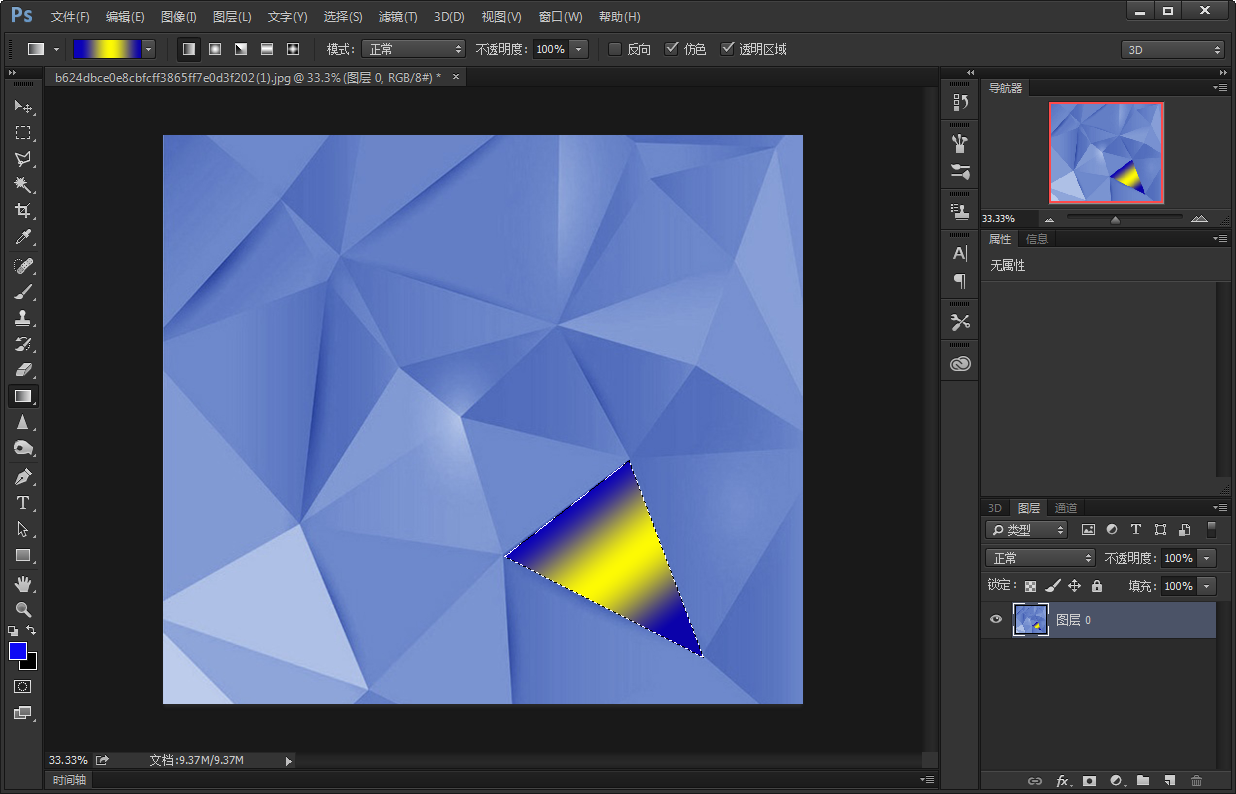Viewport: 1236px width, 794px height.
Task: Select the Eraser tool
Action: tap(23, 370)
